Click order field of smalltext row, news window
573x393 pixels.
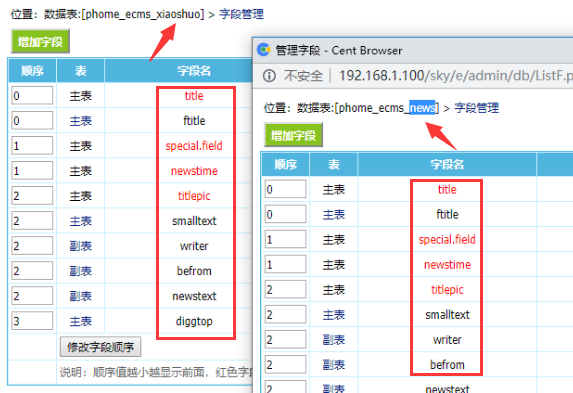coord(285,314)
